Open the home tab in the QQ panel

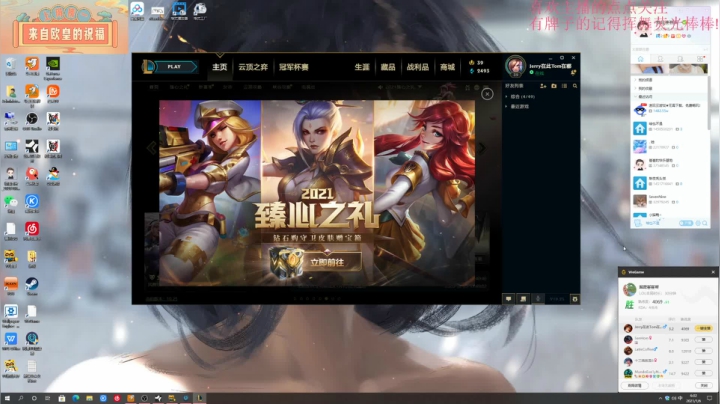click(x=641, y=59)
